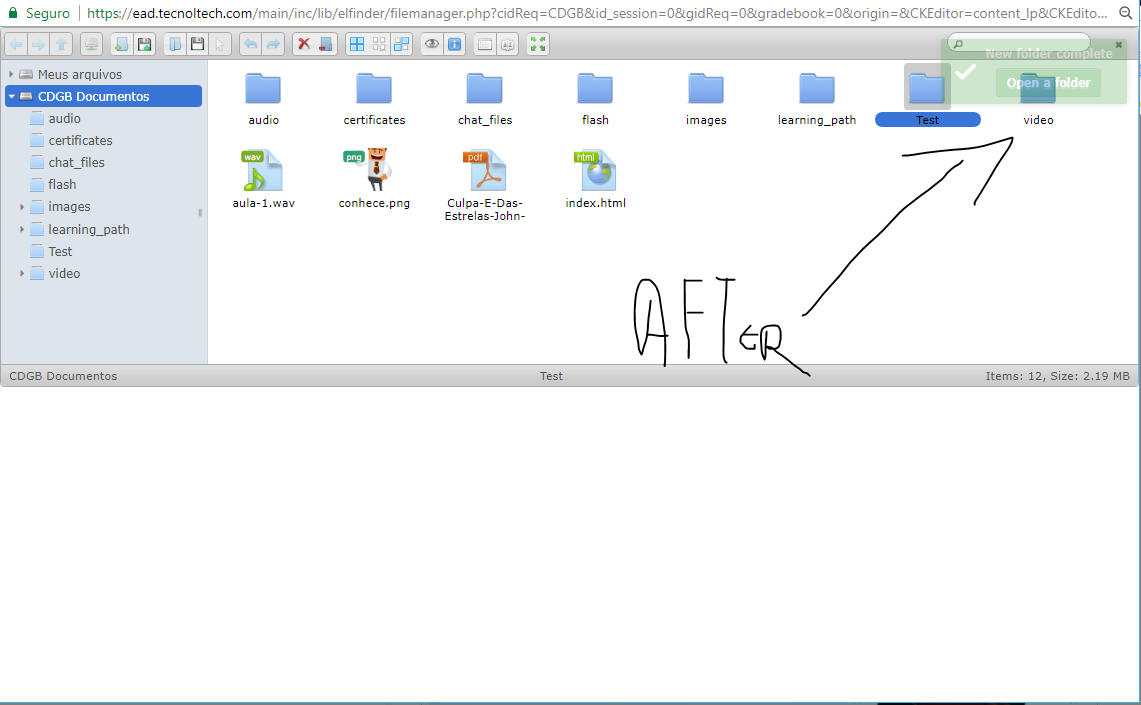
Task: Open the selected item via Open icon
Action: click(175, 44)
